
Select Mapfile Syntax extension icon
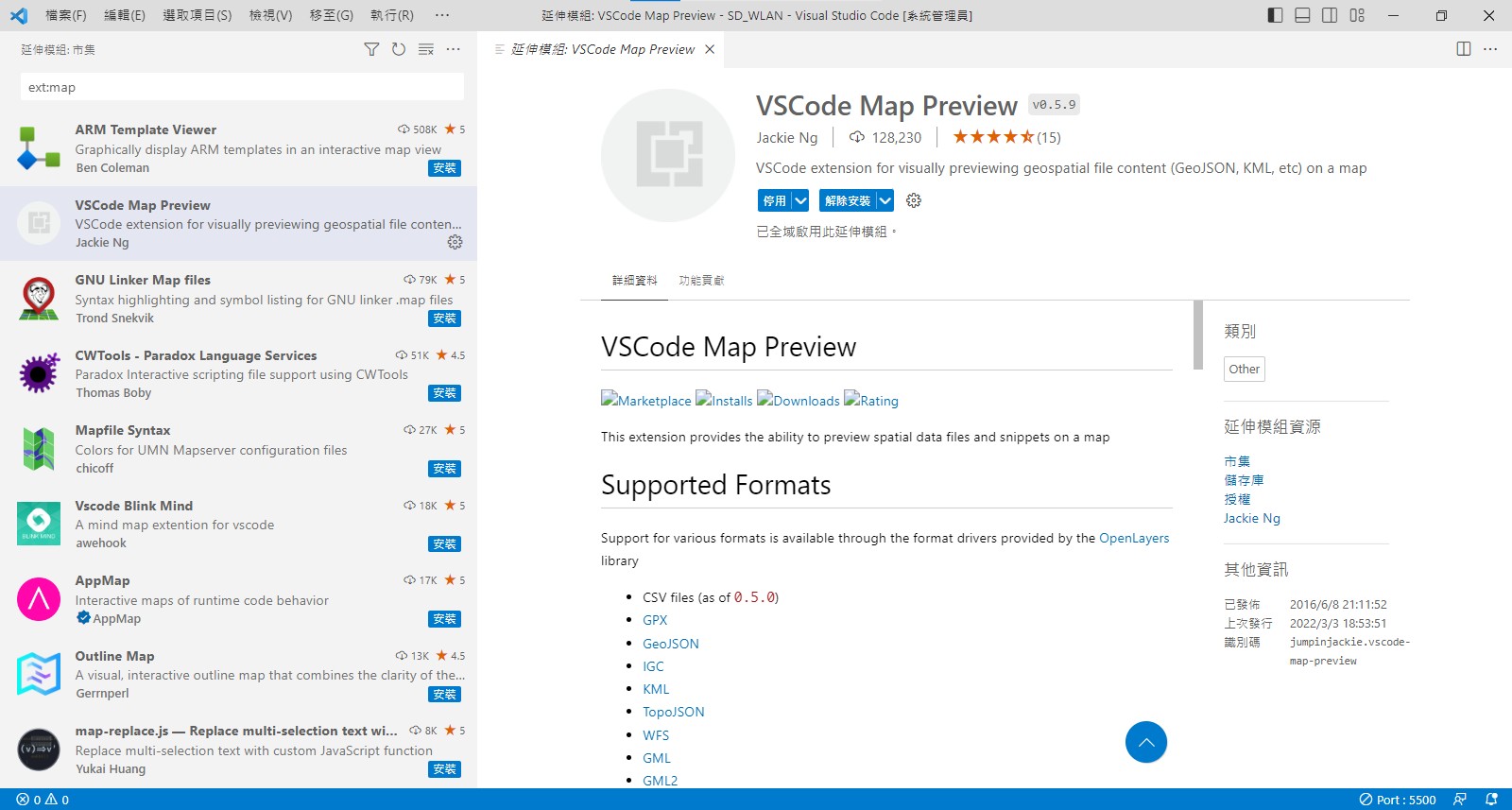(x=39, y=449)
